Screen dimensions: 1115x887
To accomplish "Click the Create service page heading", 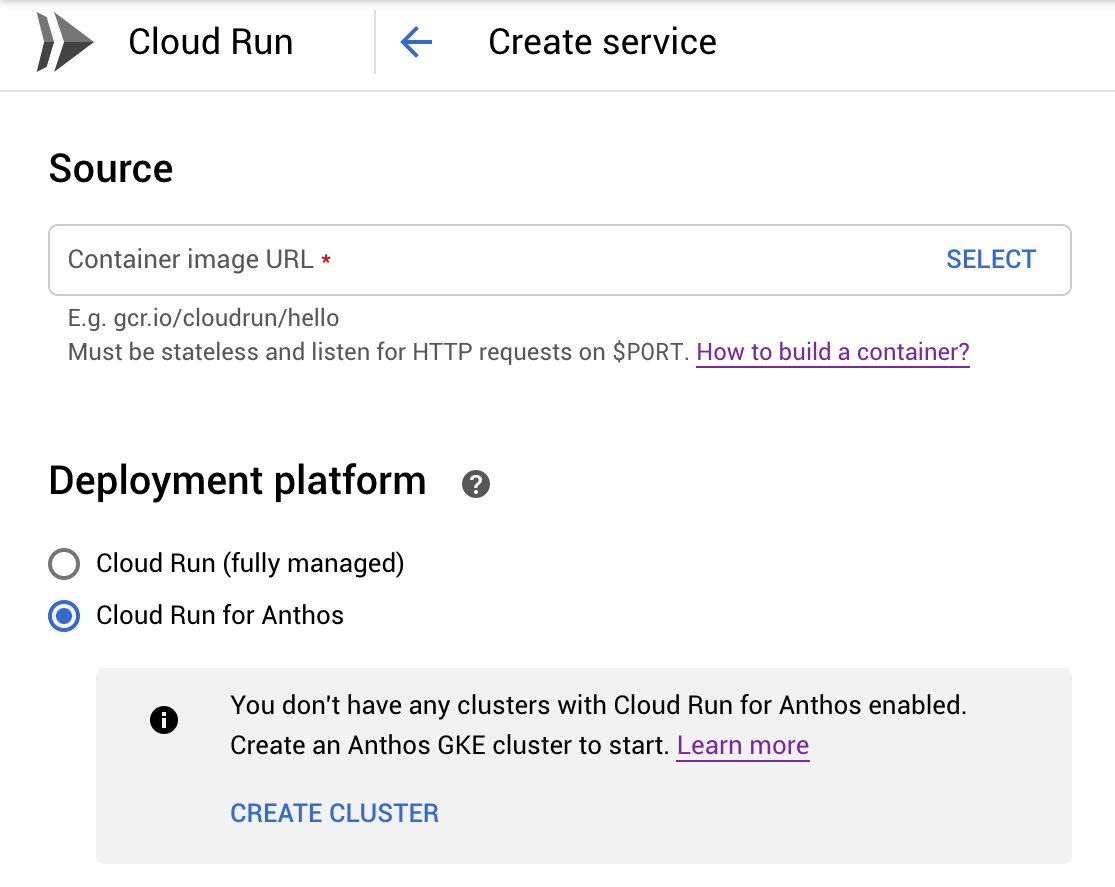I will point(602,42).
